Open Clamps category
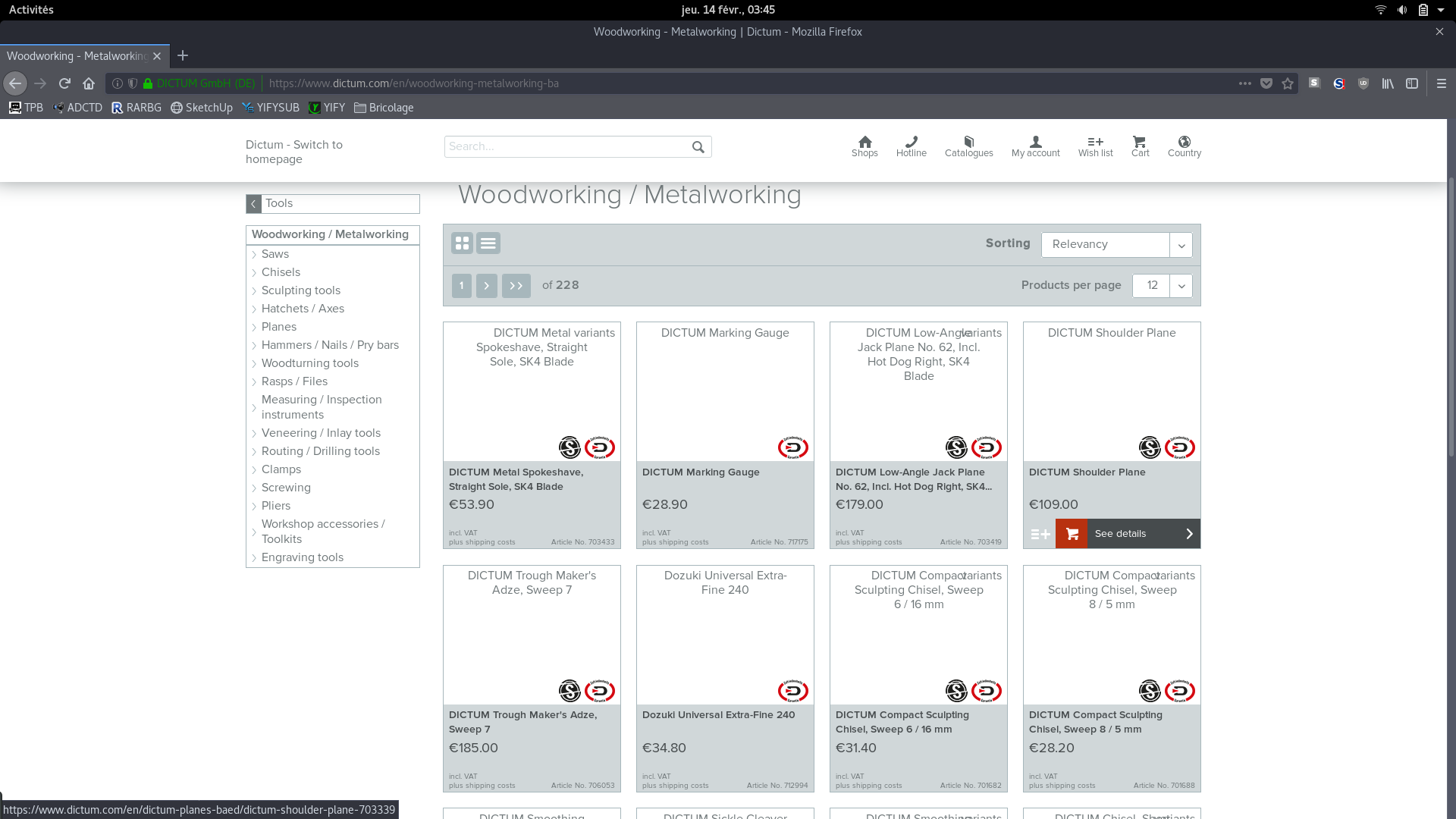The image size is (1456, 819). tap(281, 469)
